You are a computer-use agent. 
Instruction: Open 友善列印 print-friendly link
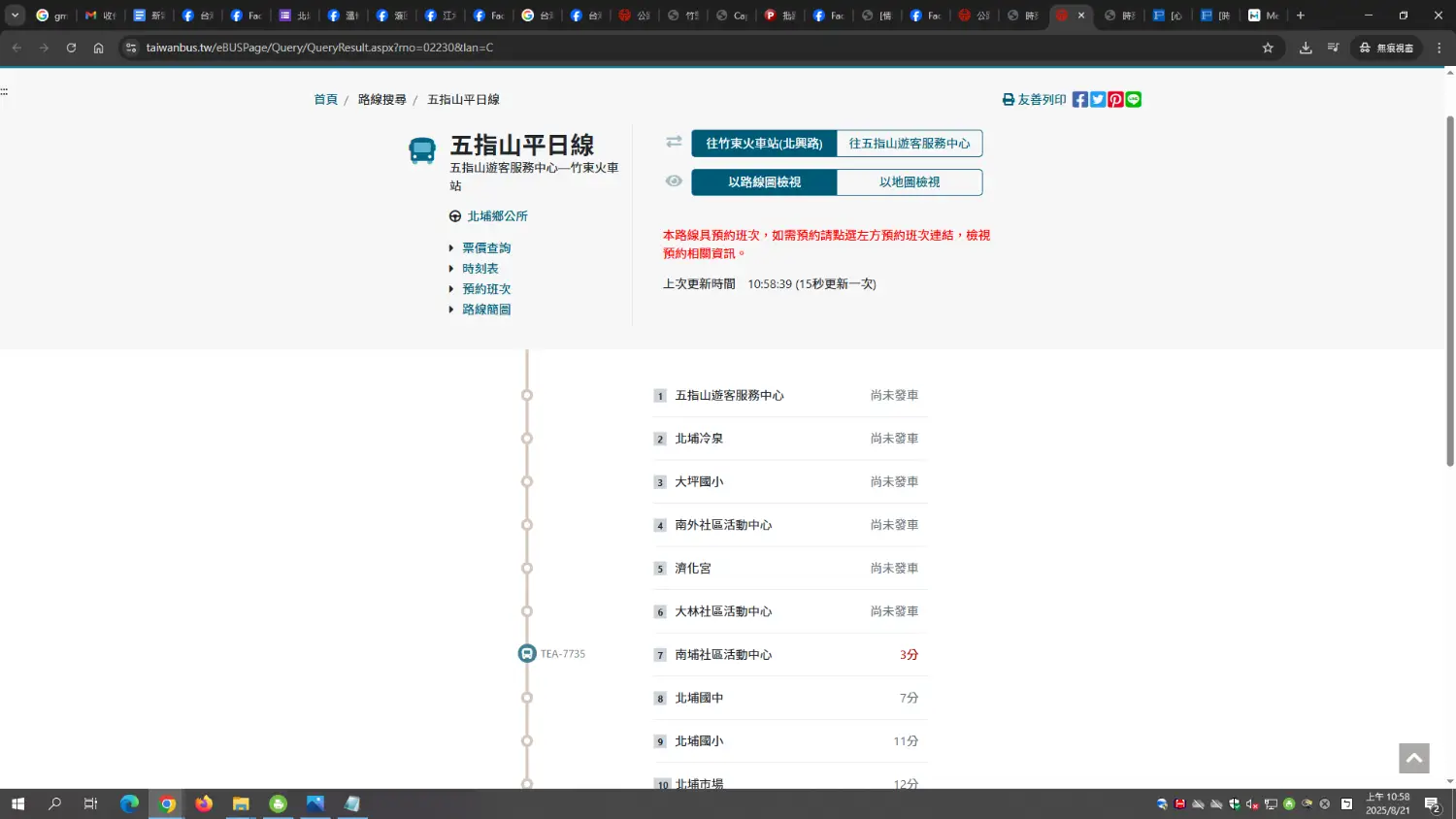[x=1035, y=100]
